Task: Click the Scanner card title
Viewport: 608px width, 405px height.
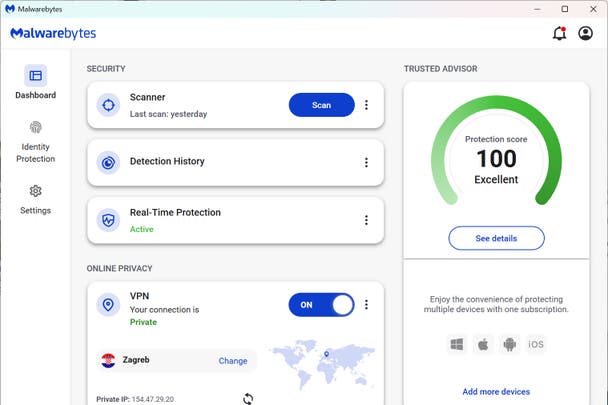Action: (x=147, y=97)
